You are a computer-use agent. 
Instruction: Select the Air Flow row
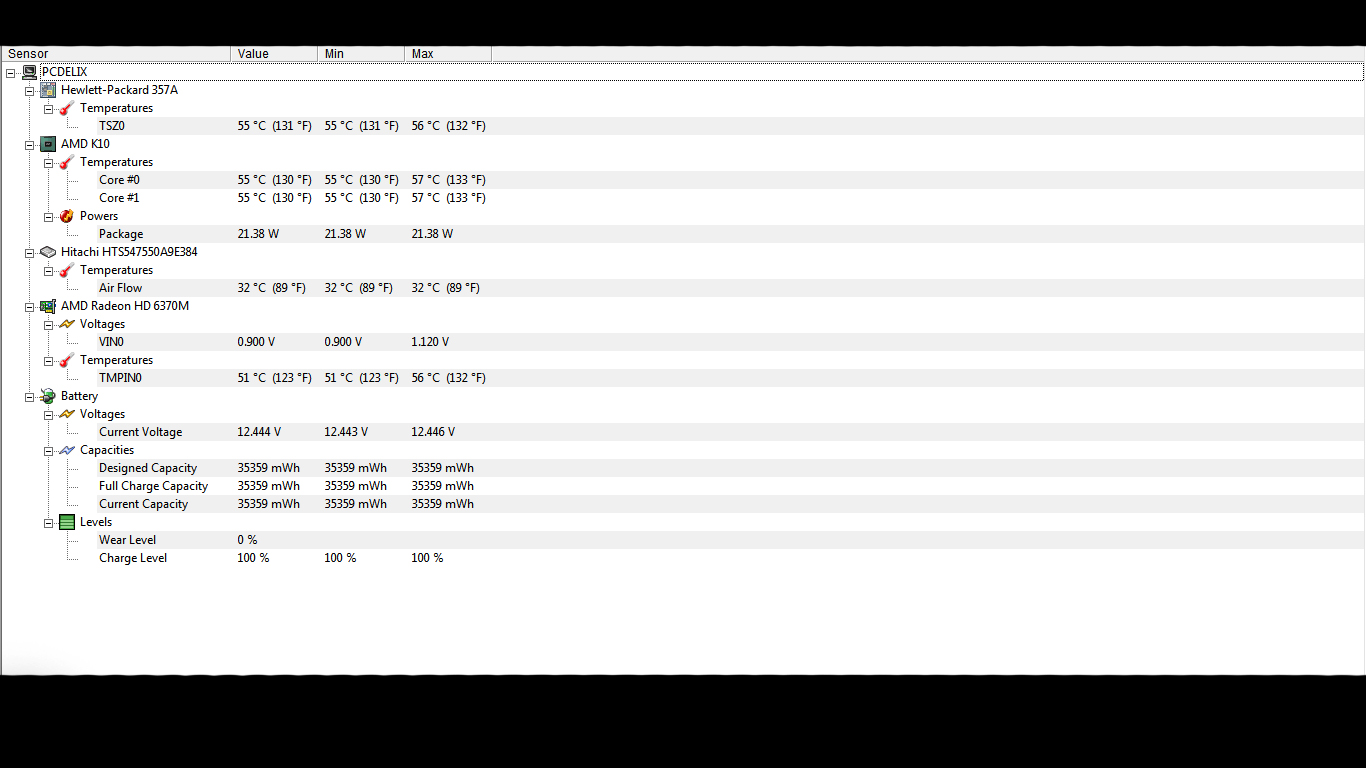pyautogui.click(x=683, y=288)
